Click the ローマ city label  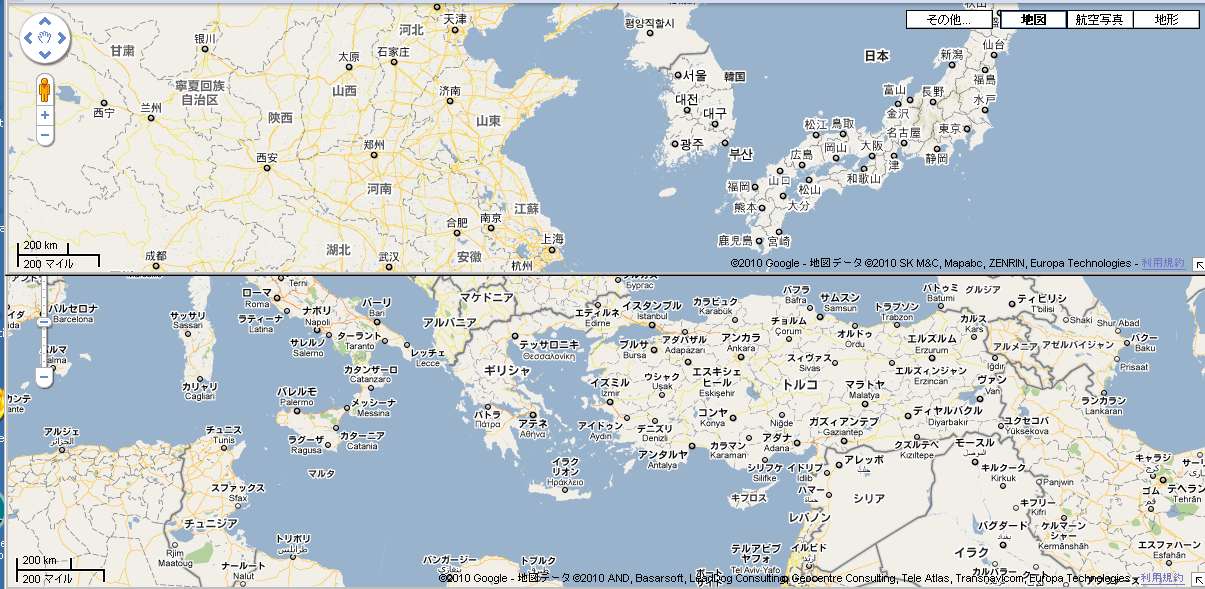pos(258,292)
